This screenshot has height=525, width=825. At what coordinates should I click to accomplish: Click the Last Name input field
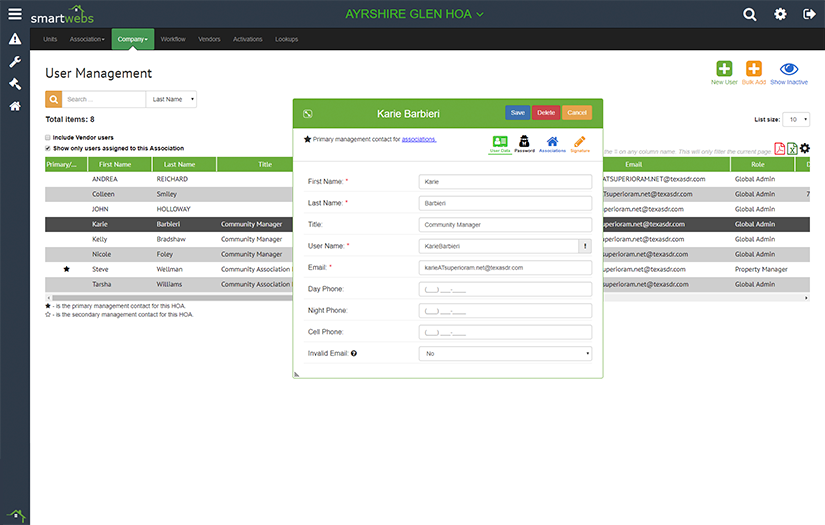[x=505, y=203]
